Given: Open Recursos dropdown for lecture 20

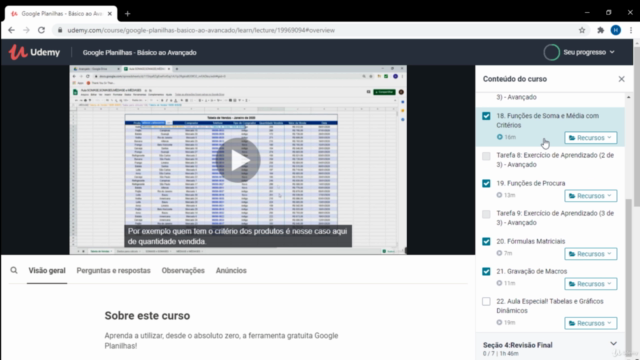Looking at the screenshot, I should coord(591,253).
